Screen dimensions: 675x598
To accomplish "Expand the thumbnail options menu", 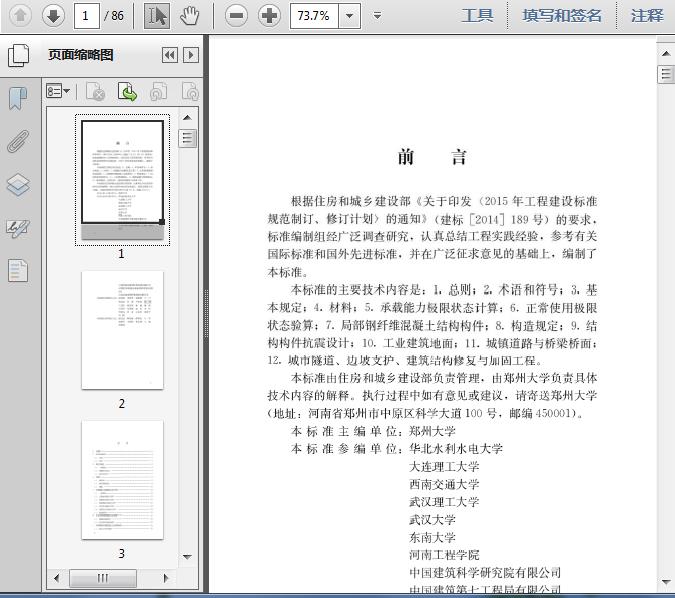I will click(x=58, y=92).
